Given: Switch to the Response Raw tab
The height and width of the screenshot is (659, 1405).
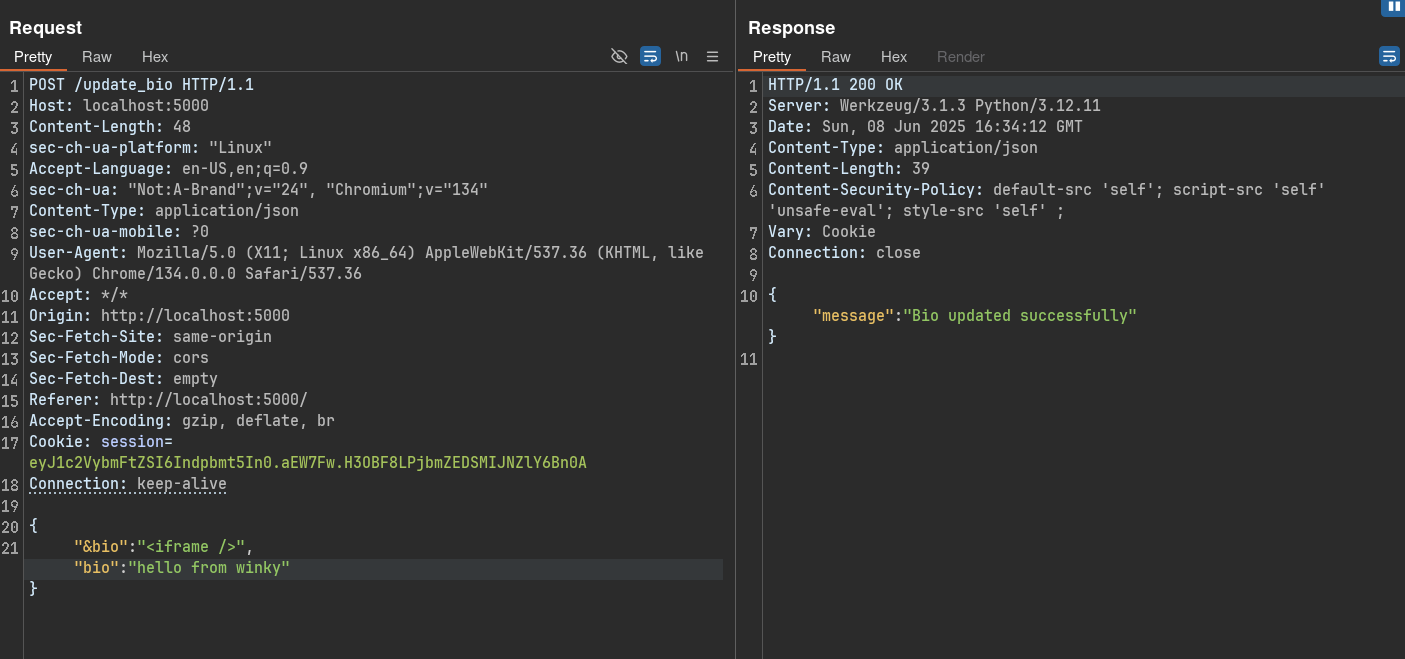Looking at the screenshot, I should [x=835, y=57].
